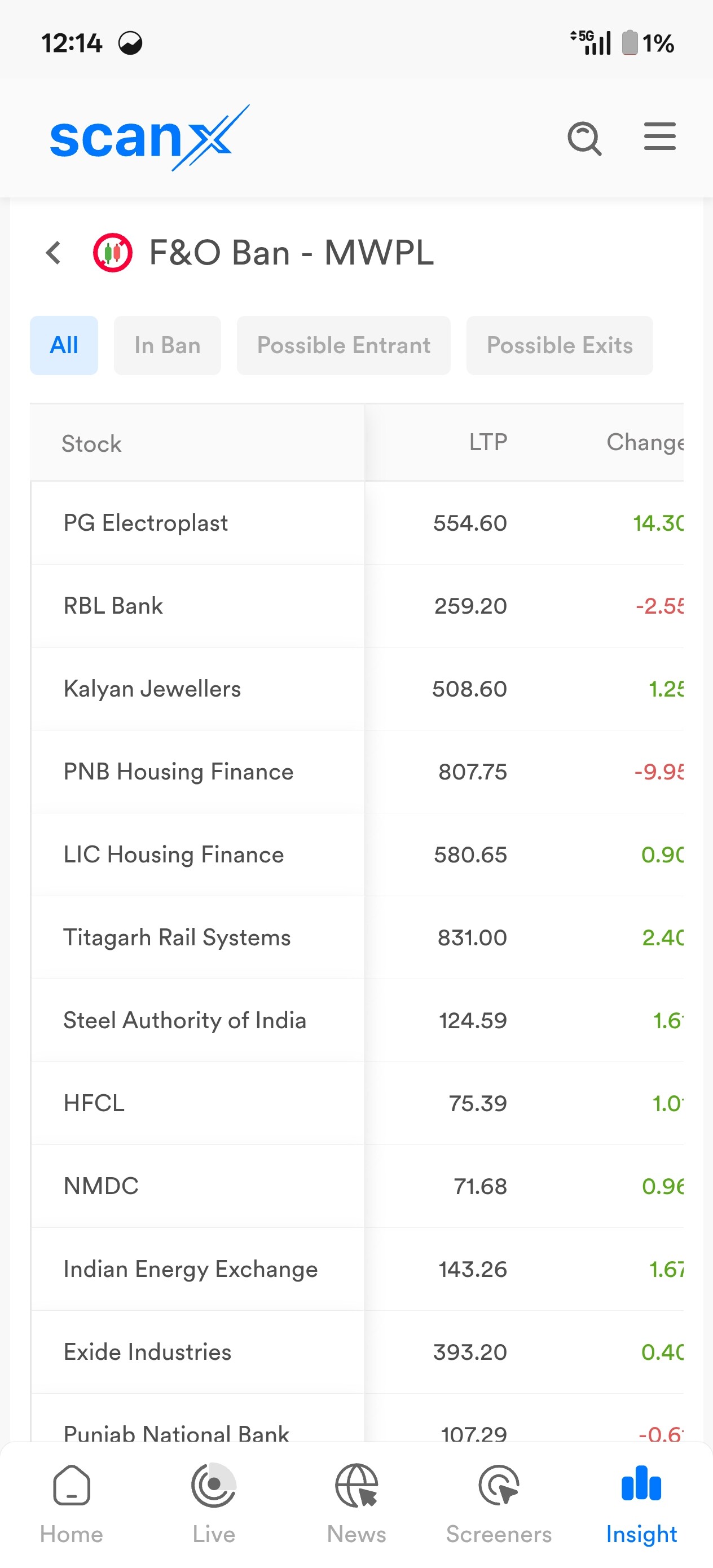Sort by the Stock column header

pyautogui.click(x=91, y=444)
